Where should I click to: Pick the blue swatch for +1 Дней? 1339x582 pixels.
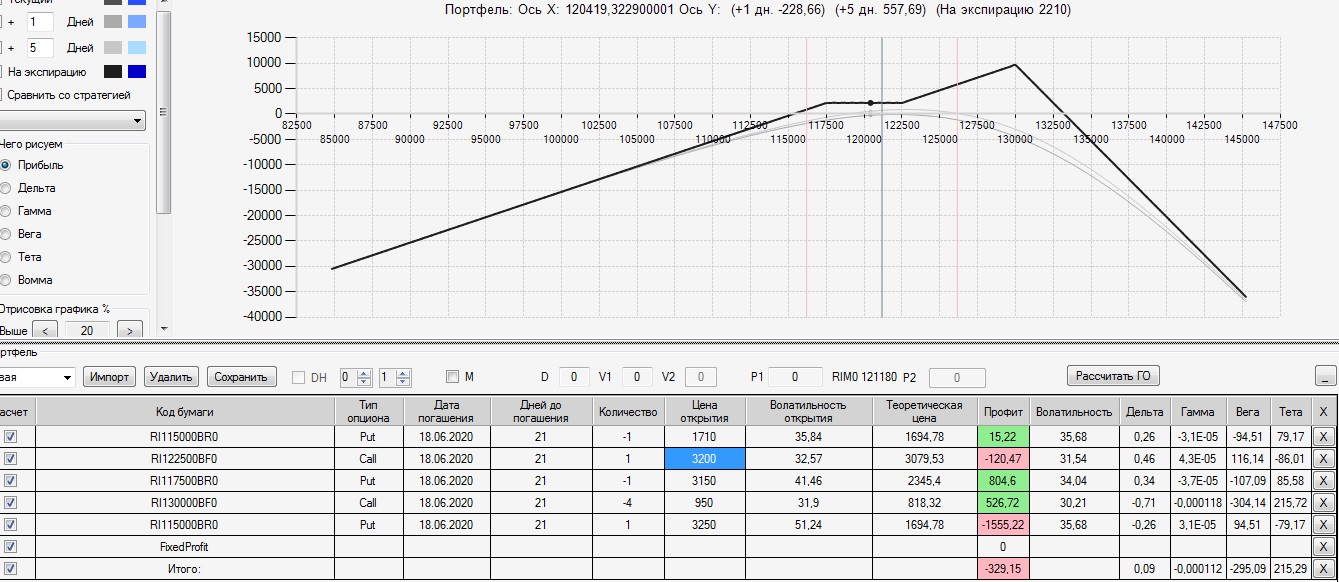coord(138,21)
